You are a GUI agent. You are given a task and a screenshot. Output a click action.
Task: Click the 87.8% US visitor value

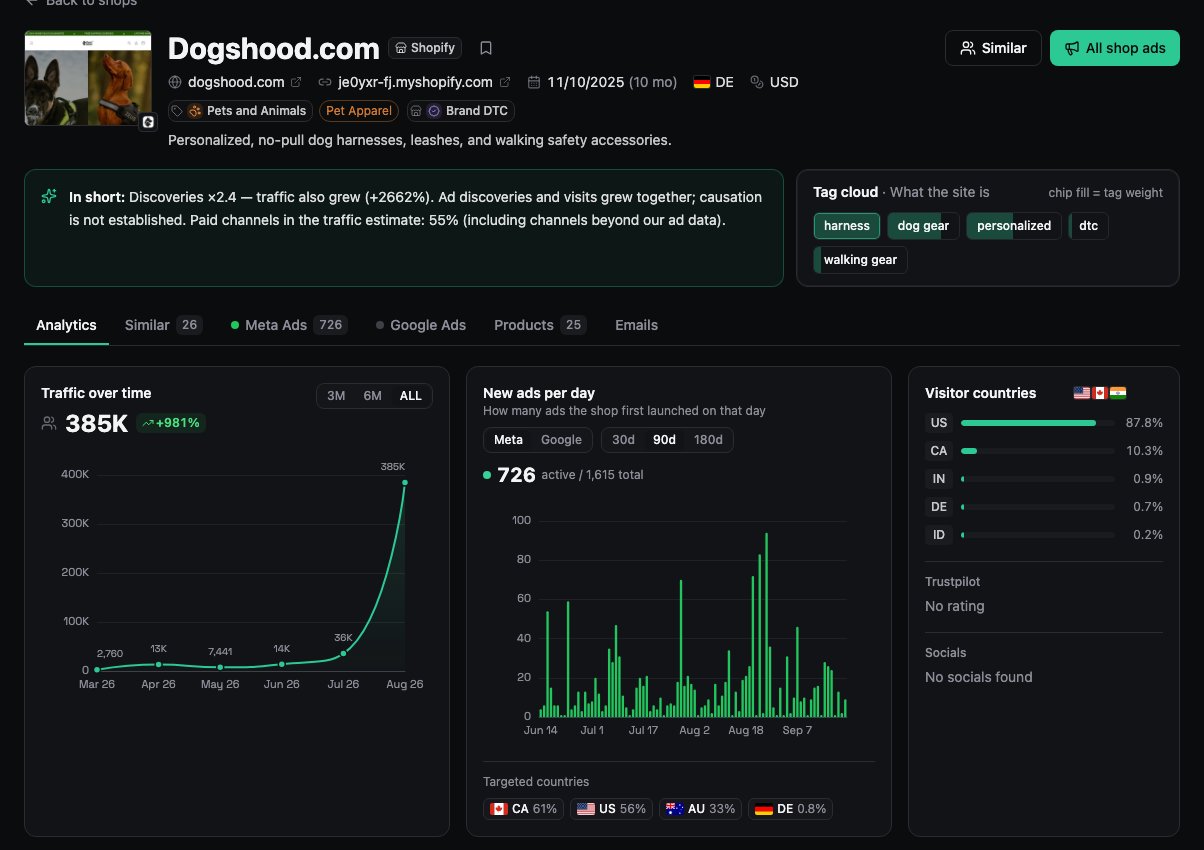[1144, 423]
